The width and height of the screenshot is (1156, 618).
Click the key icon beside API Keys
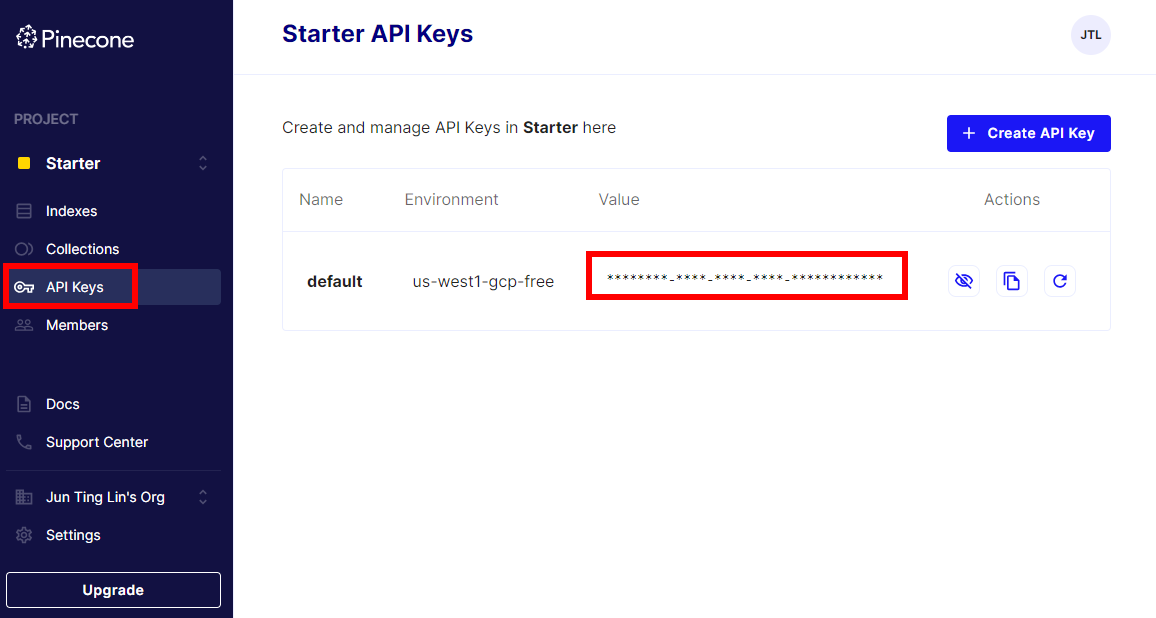24,288
